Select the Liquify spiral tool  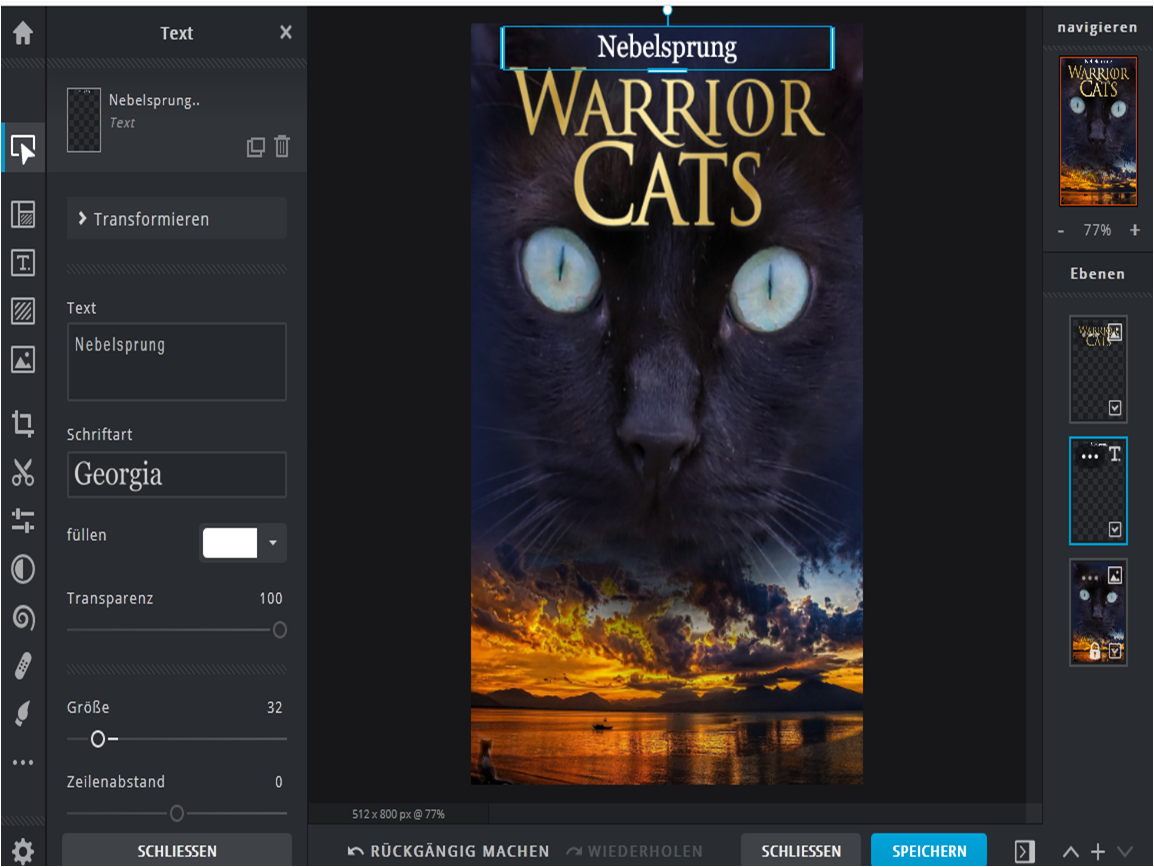[23, 617]
